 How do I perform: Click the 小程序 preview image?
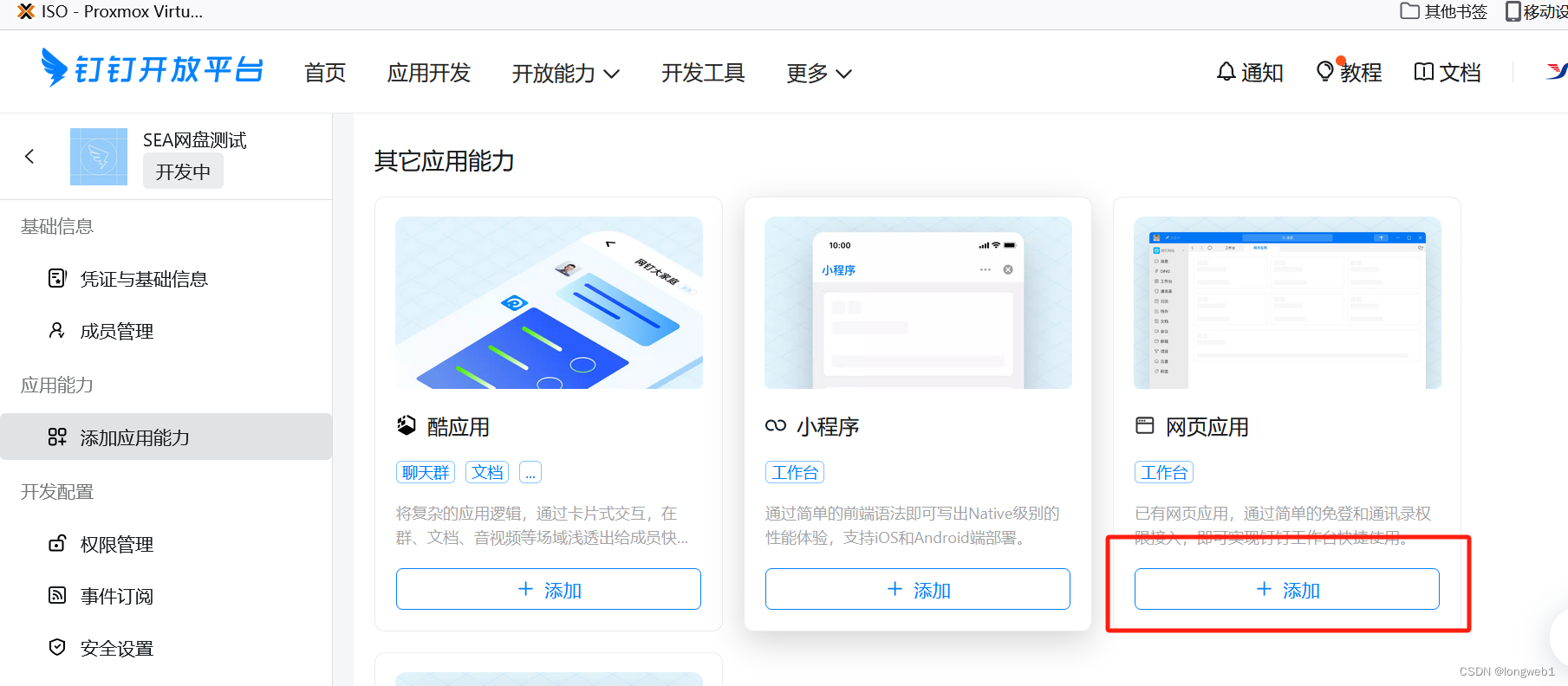point(918,302)
